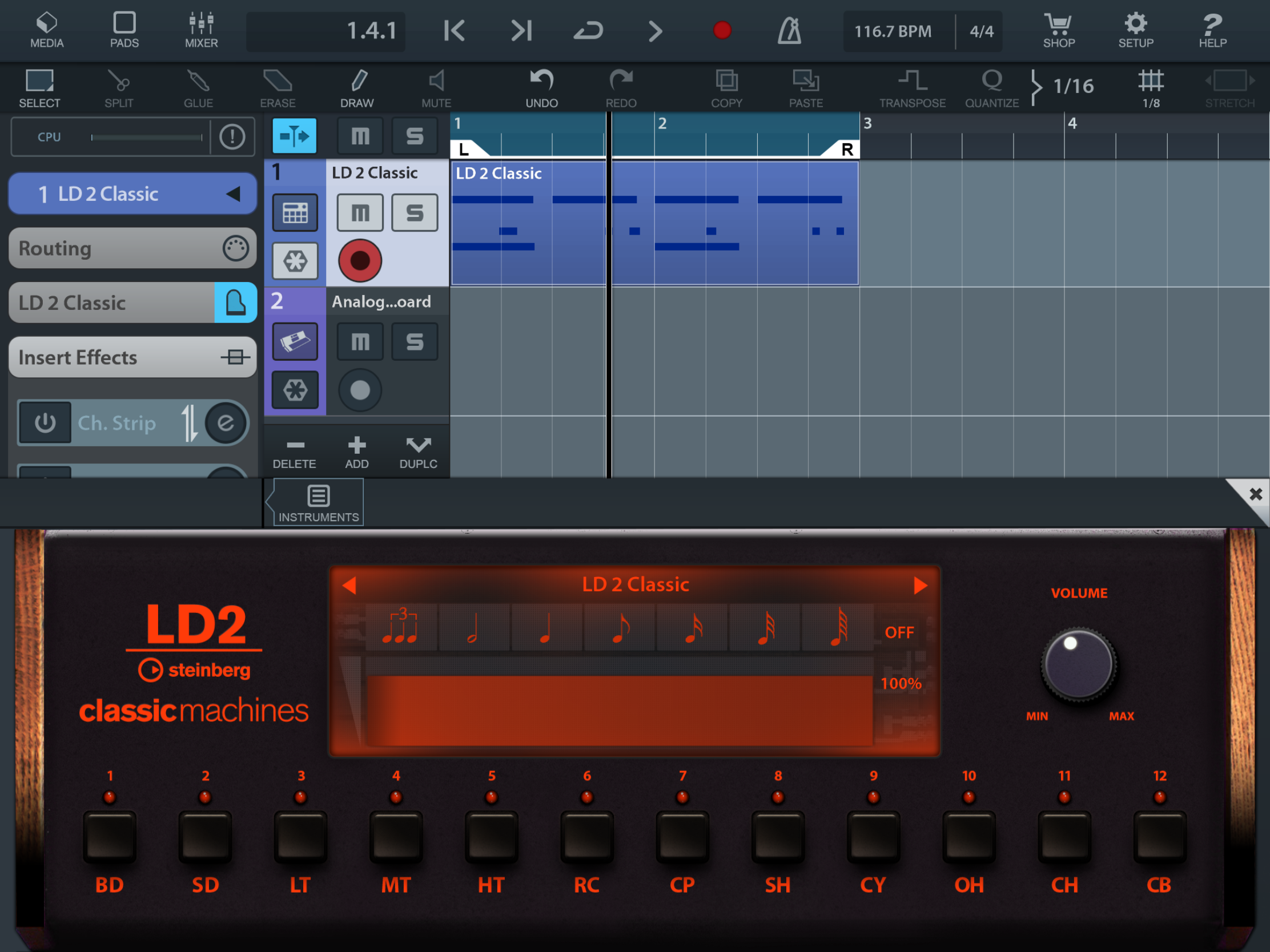Open the LD 2 Classic instrument editor
Screen dimensions: 1270x952
235,302
